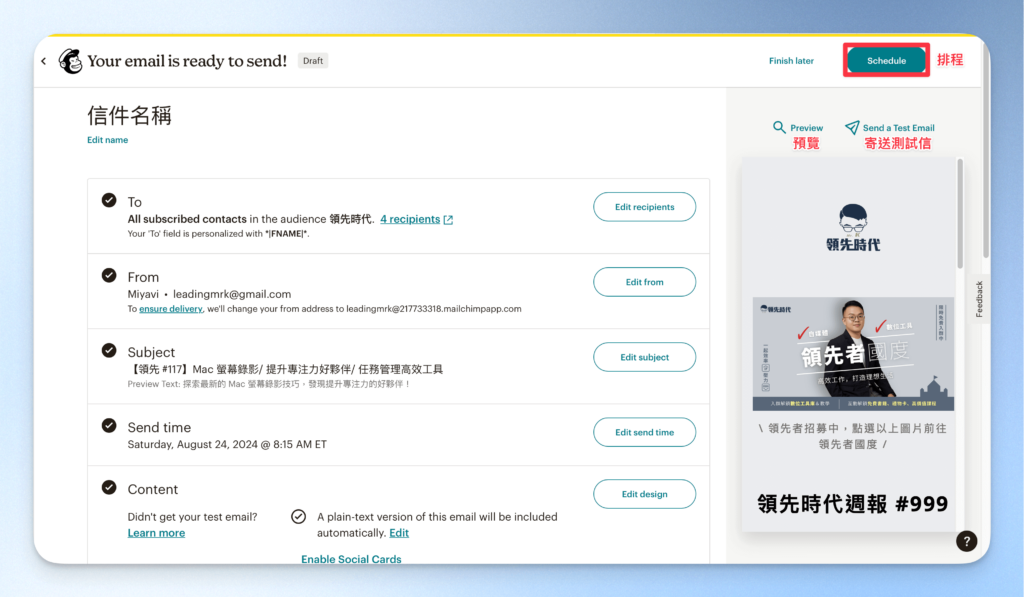Click the Preview Text line
Viewport: 1024px width, 597px height.
[x=269, y=384]
